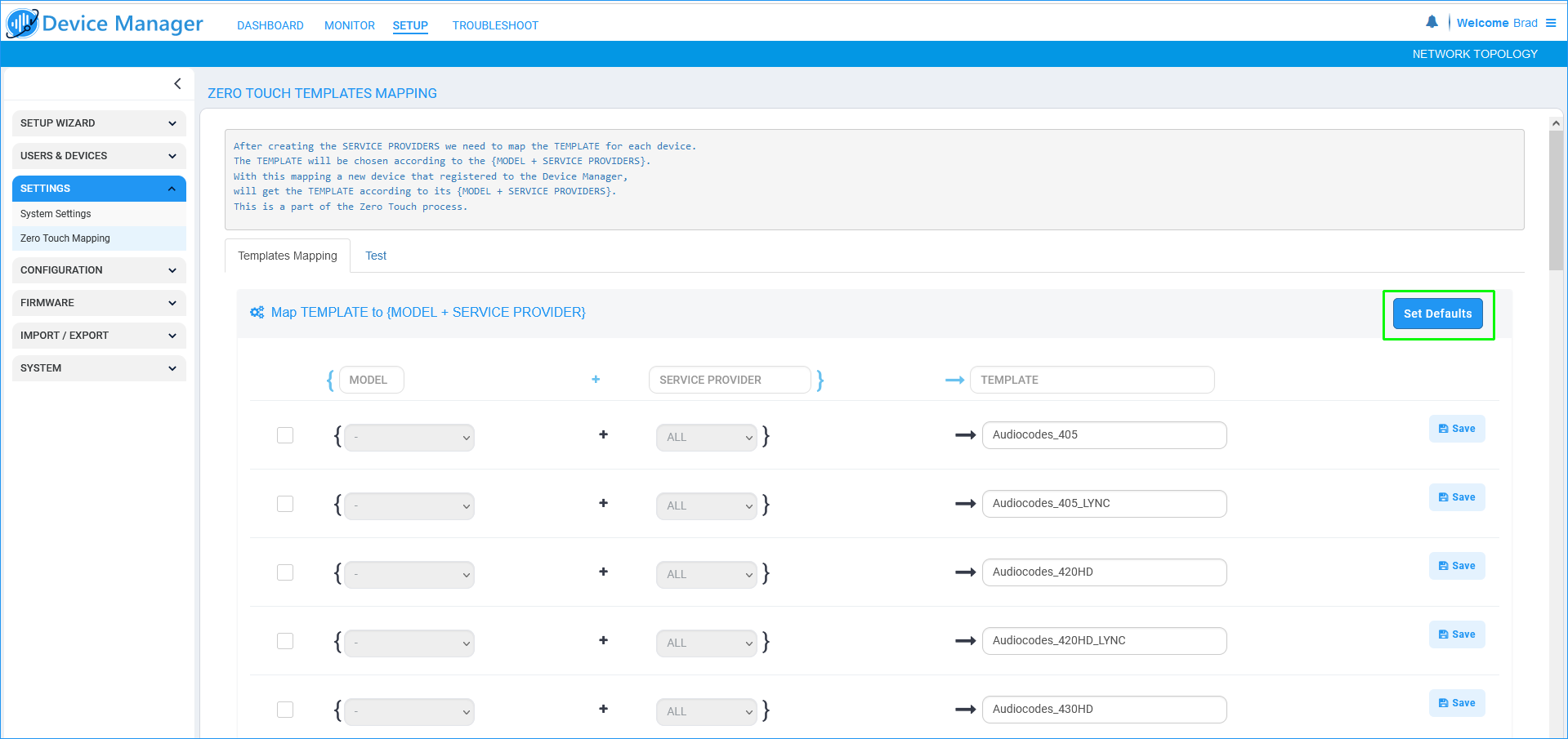The image size is (1568, 739).
Task: Select the Templates Mapping tab
Action: (x=288, y=256)
